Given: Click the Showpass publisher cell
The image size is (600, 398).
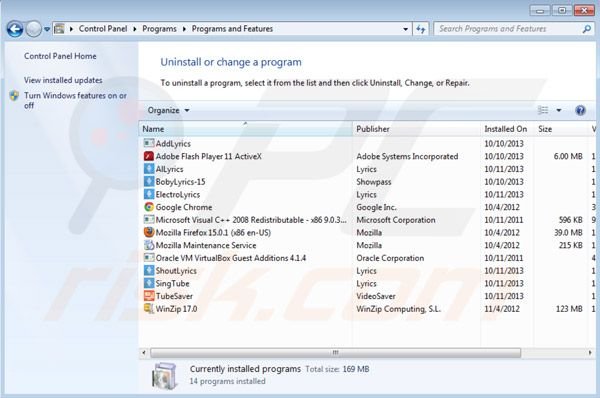Looking at the screenshot, I should [374, 182].
